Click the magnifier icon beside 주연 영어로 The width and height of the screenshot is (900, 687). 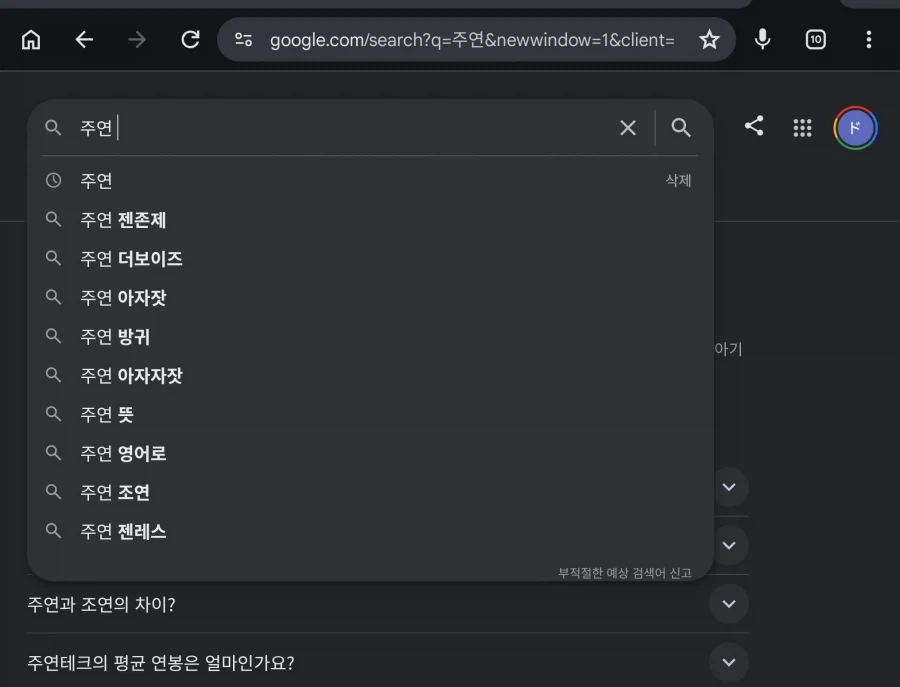pos(53,453)
